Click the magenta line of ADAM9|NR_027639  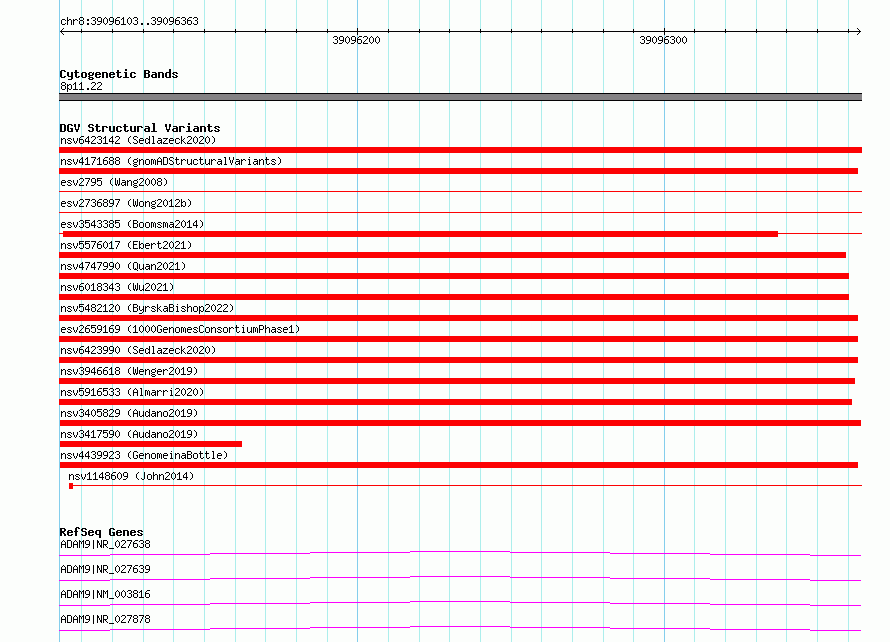coord(460,577)
